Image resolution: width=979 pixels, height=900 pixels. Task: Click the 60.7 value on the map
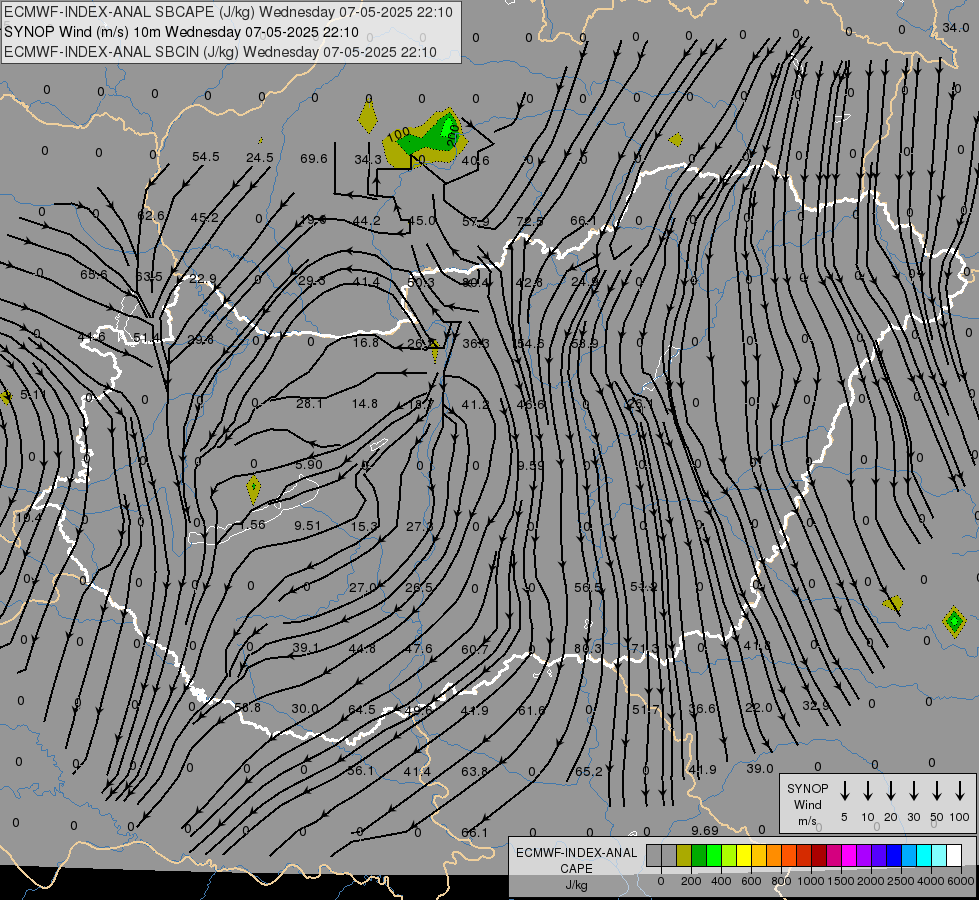point(475,650)
